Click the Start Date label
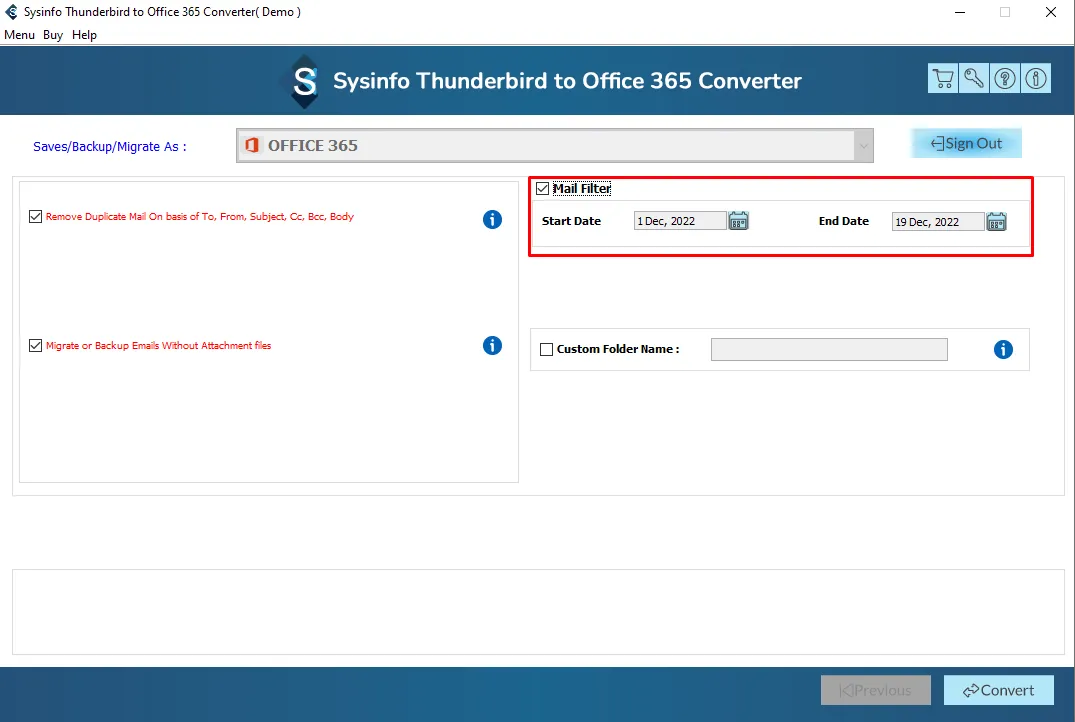 [571, 221]
